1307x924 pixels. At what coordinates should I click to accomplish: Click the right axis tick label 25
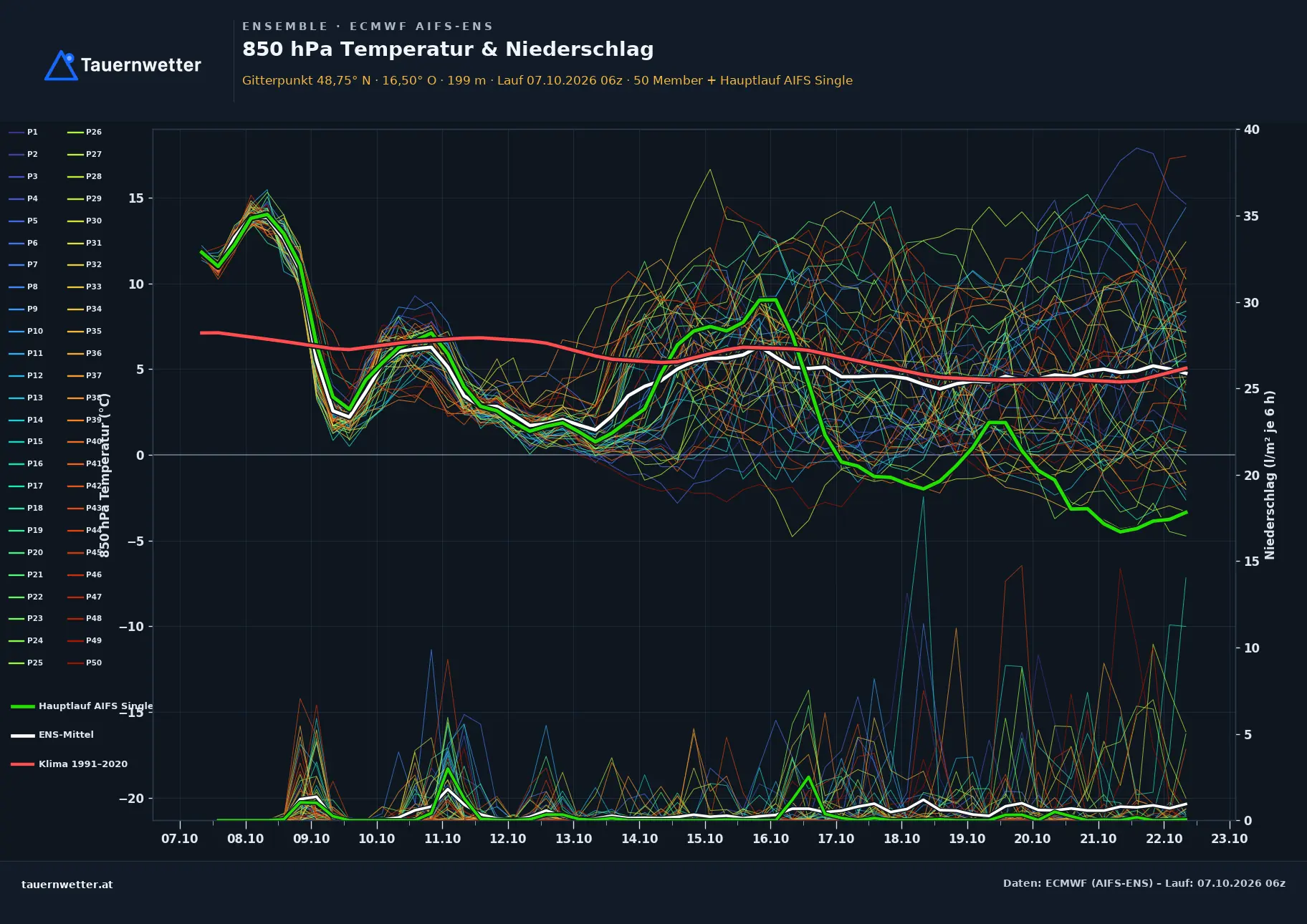(1252, 389)
